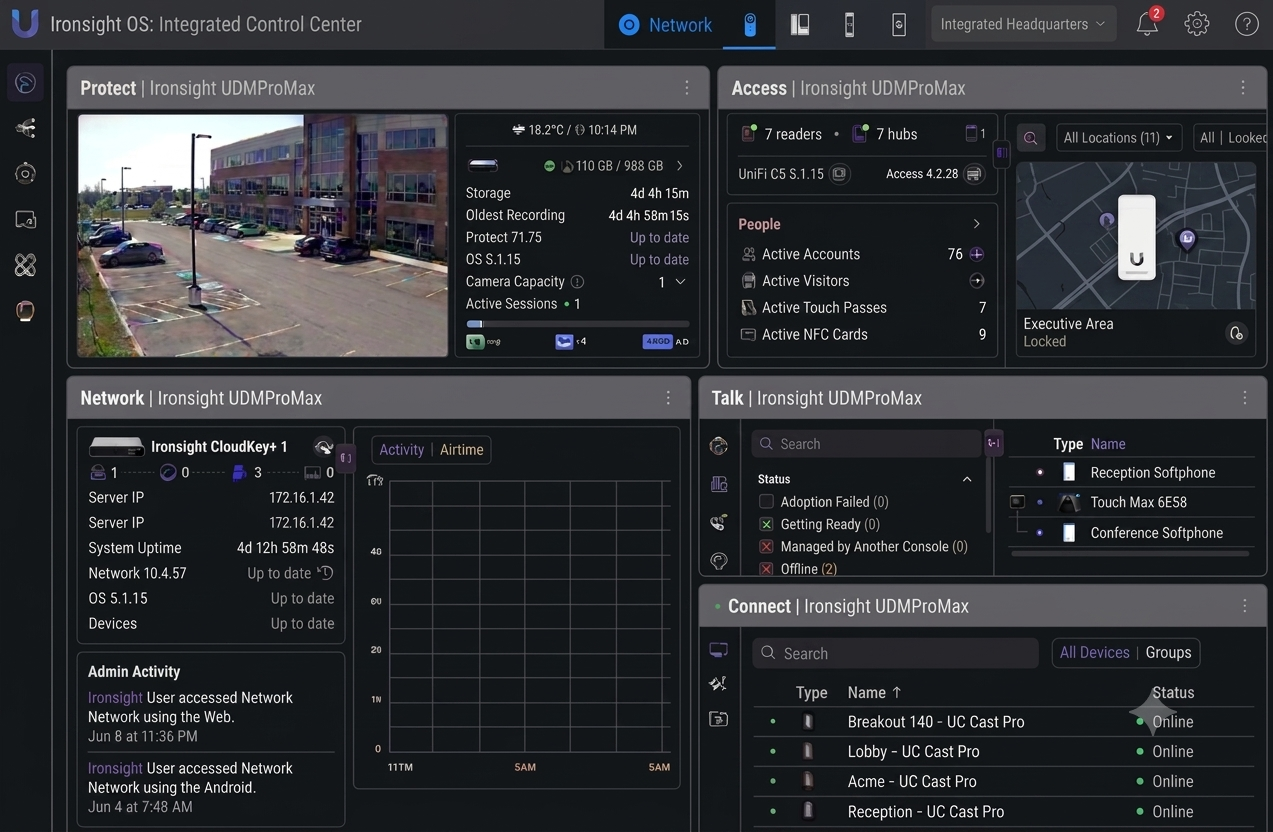Sort Connect devices by Name column
This screenshot has width=1273, height=832.
tap(874, 693)
